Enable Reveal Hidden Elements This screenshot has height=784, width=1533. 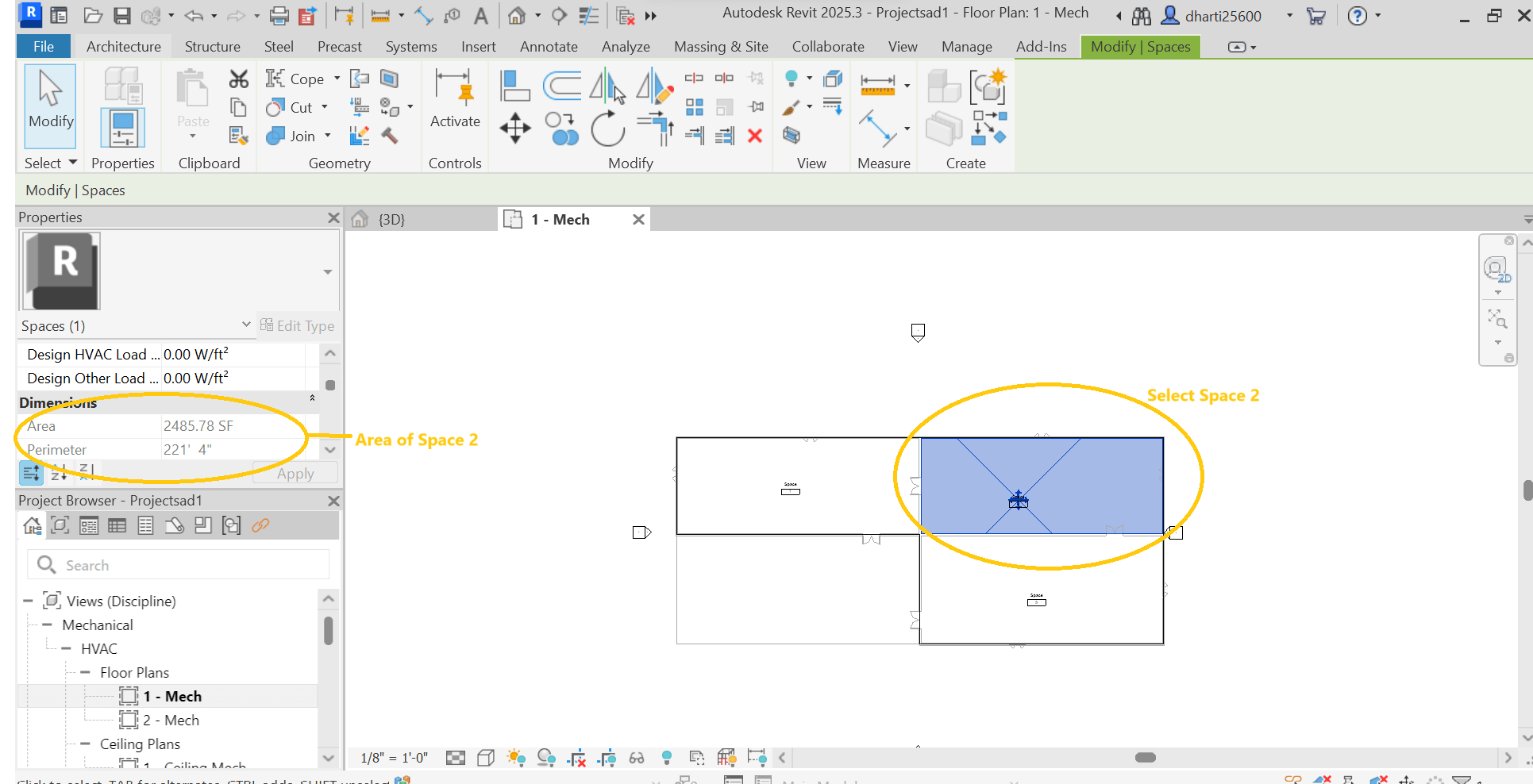coord(667,758)
